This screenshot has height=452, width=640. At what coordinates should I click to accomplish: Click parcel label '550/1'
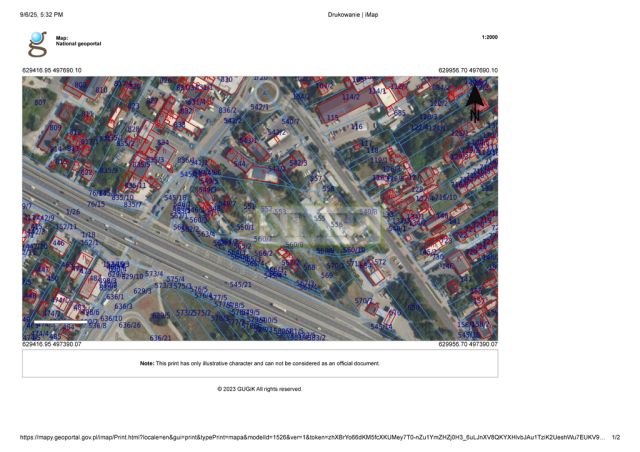(245, 227)
